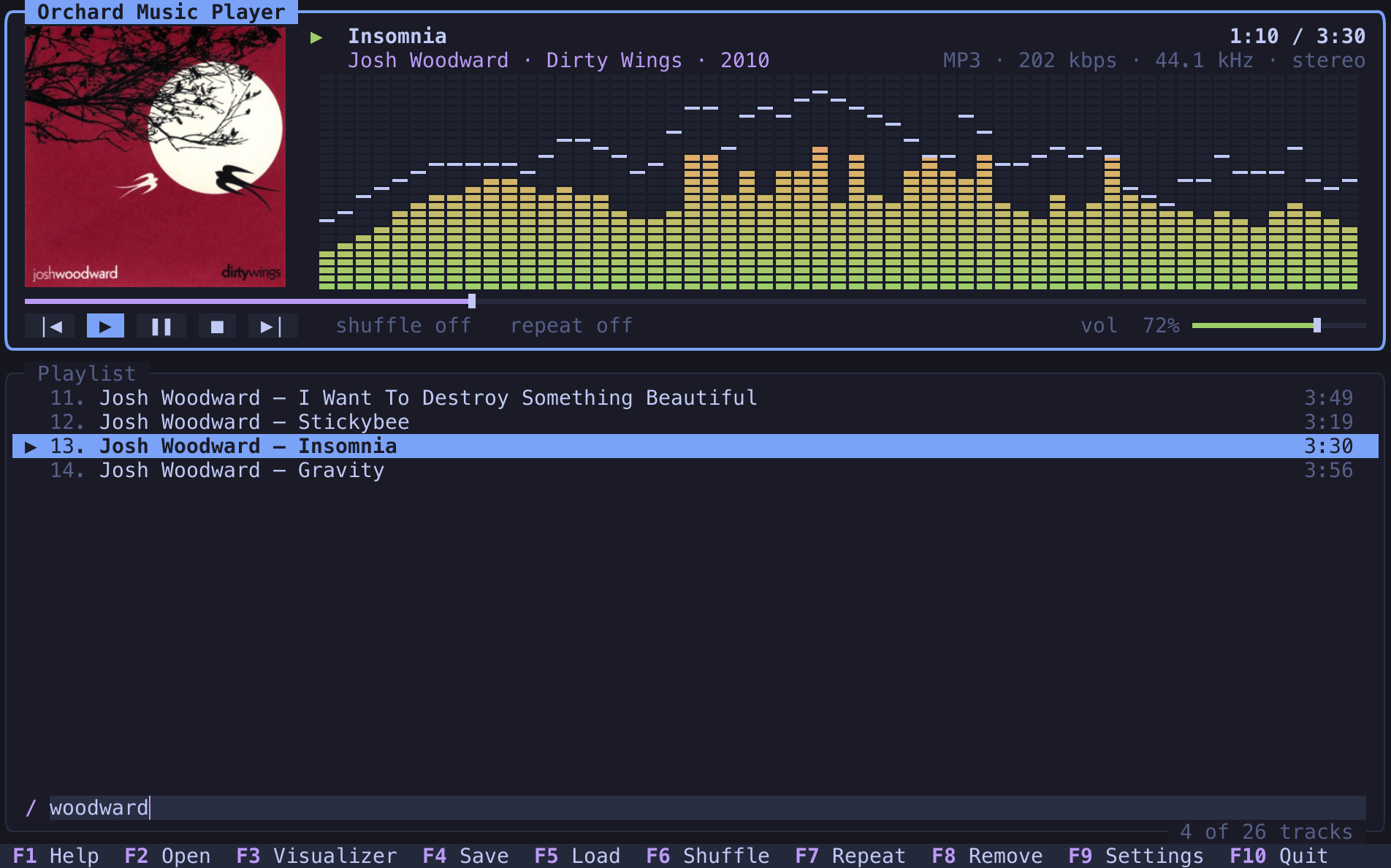Image resolution: width=1391 pixels, height=868 pixels.
Task: Click the 3:56 duration of Gravity
Action: coord(1329,470)
